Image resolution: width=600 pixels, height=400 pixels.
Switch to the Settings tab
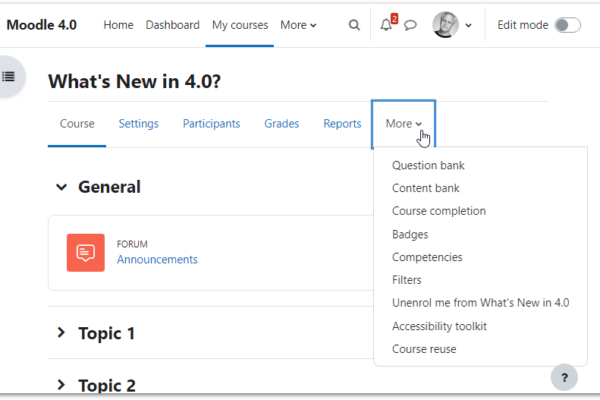139,124
